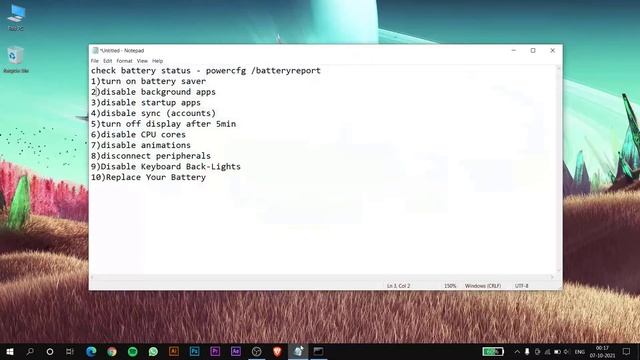Image resolution: width=640 pixels, height=360 pixels.
Task: Click Notepad vertical scrollbar
Action: [559, 169]
